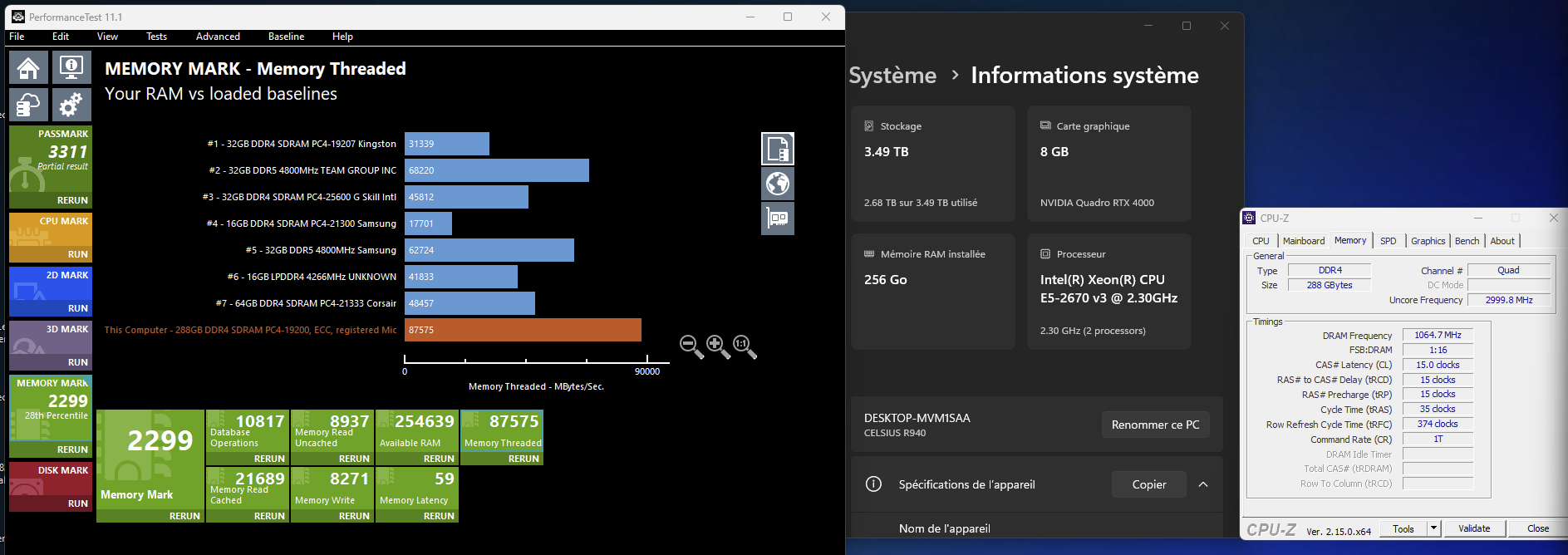Click globe icon to browse online baselines
Screen dimensions: 1568x555
coord(778,184)
